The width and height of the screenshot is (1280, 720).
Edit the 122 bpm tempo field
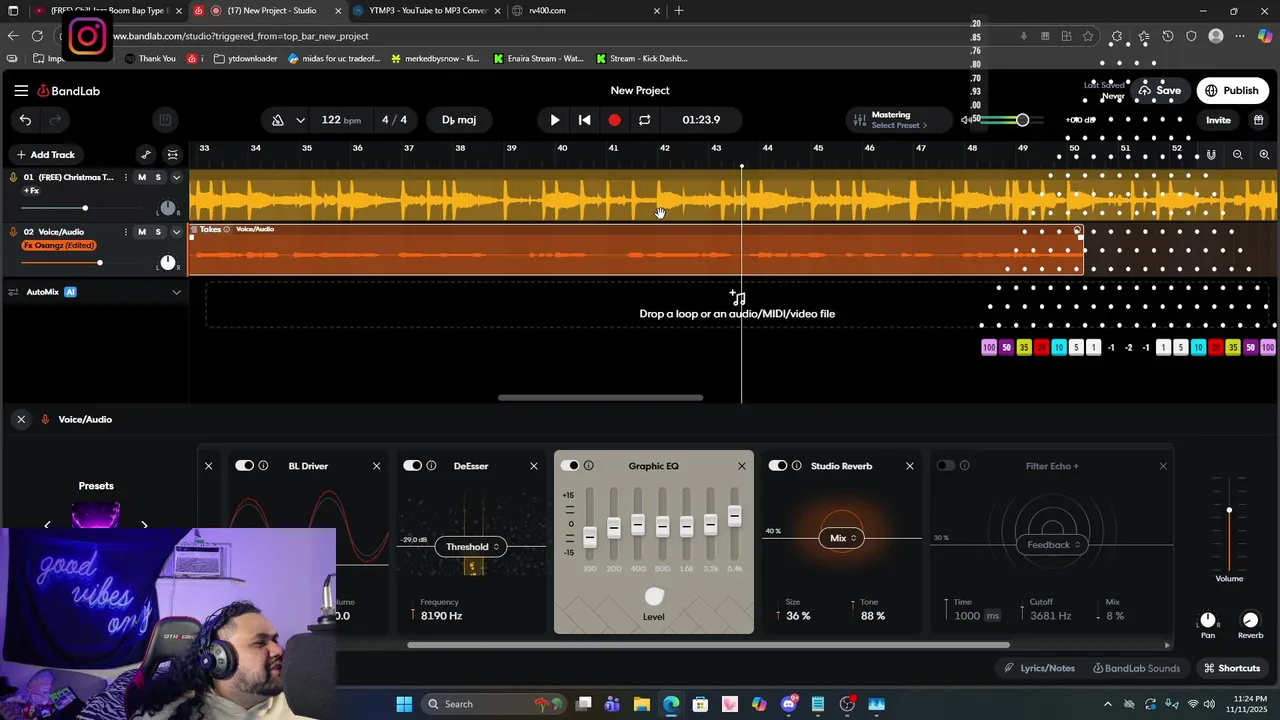tap(341, 120)
